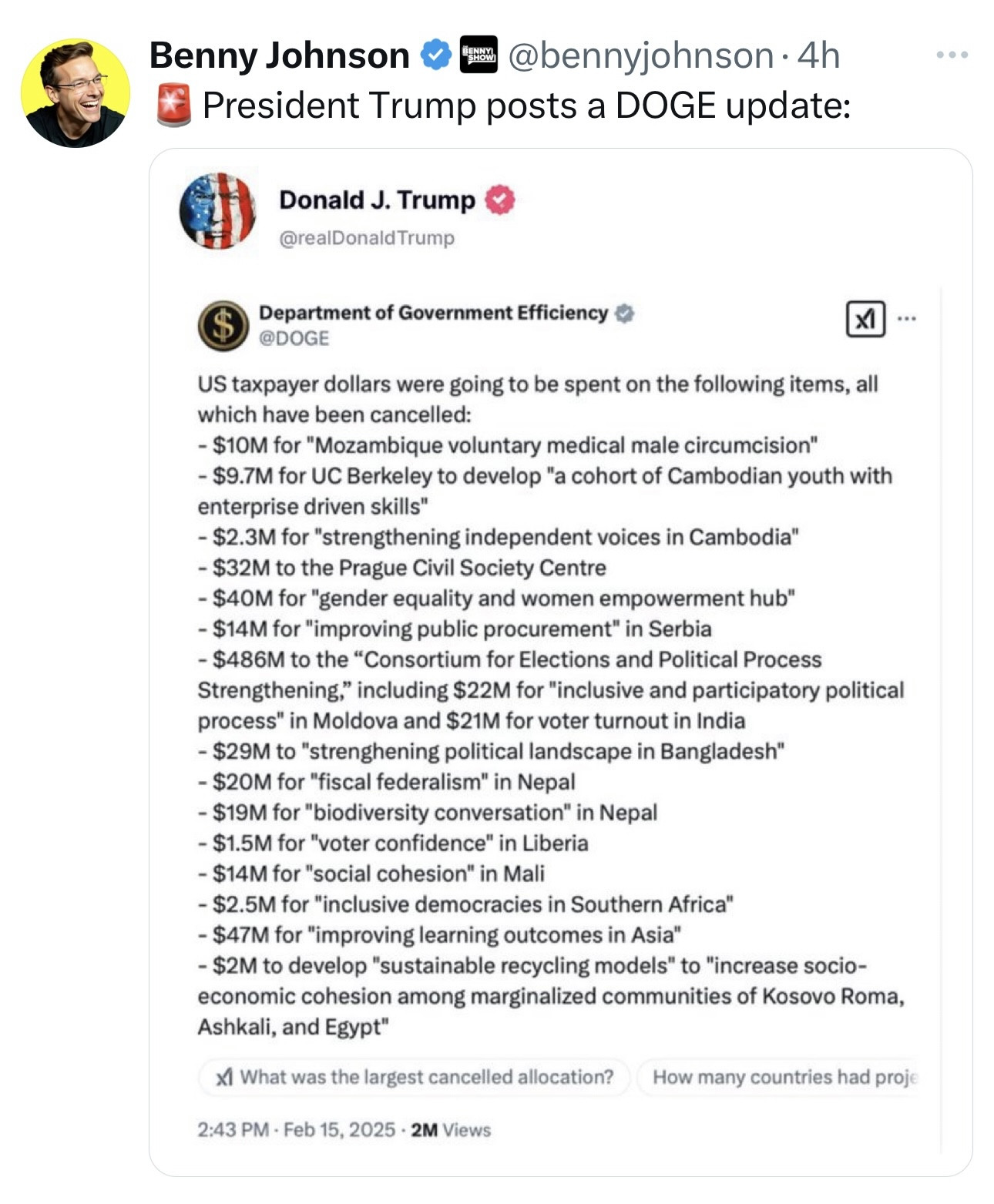
Task: Open the Department of Government Efficiency name
Action: pos(433,313)
